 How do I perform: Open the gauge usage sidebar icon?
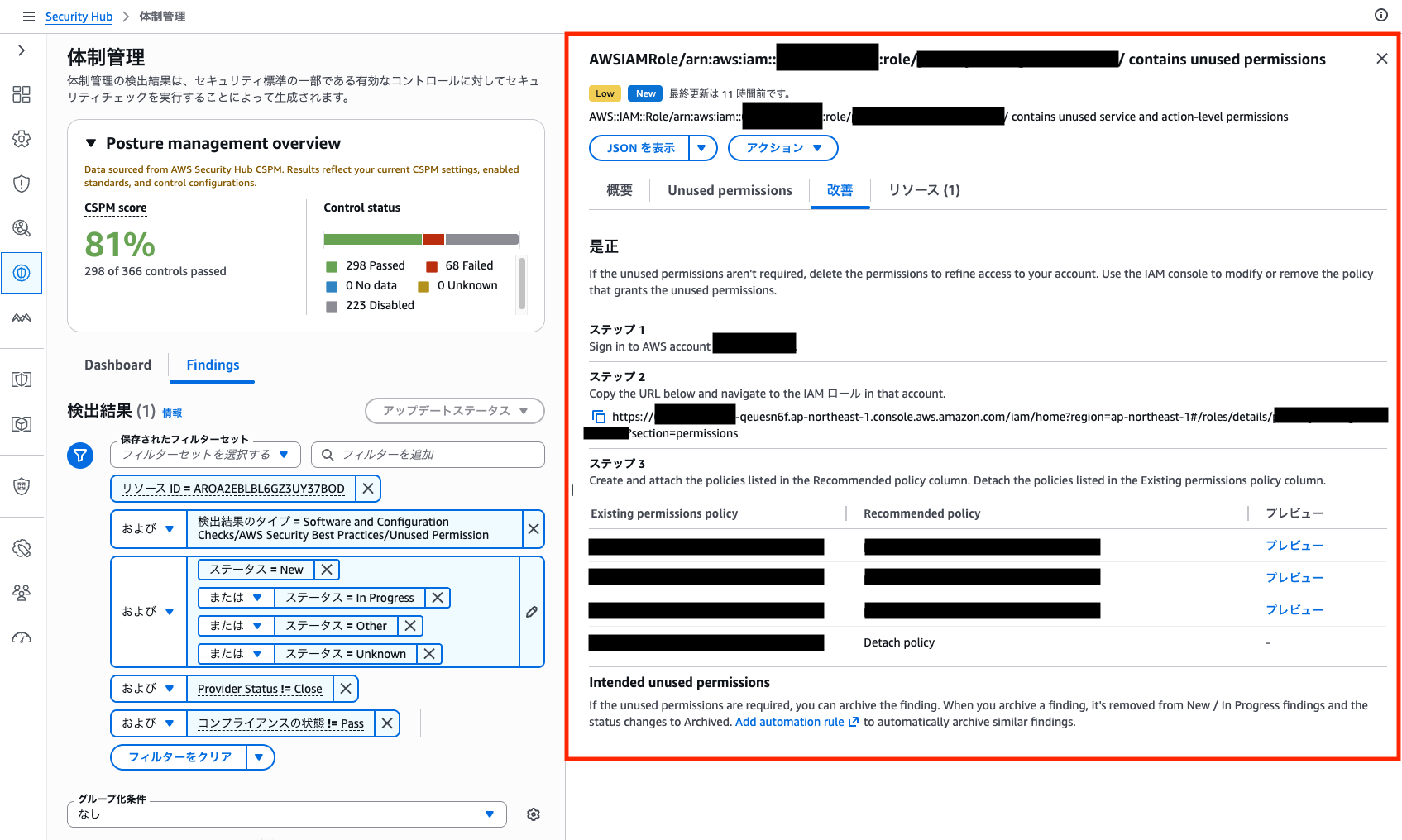(x=22, y=637)
